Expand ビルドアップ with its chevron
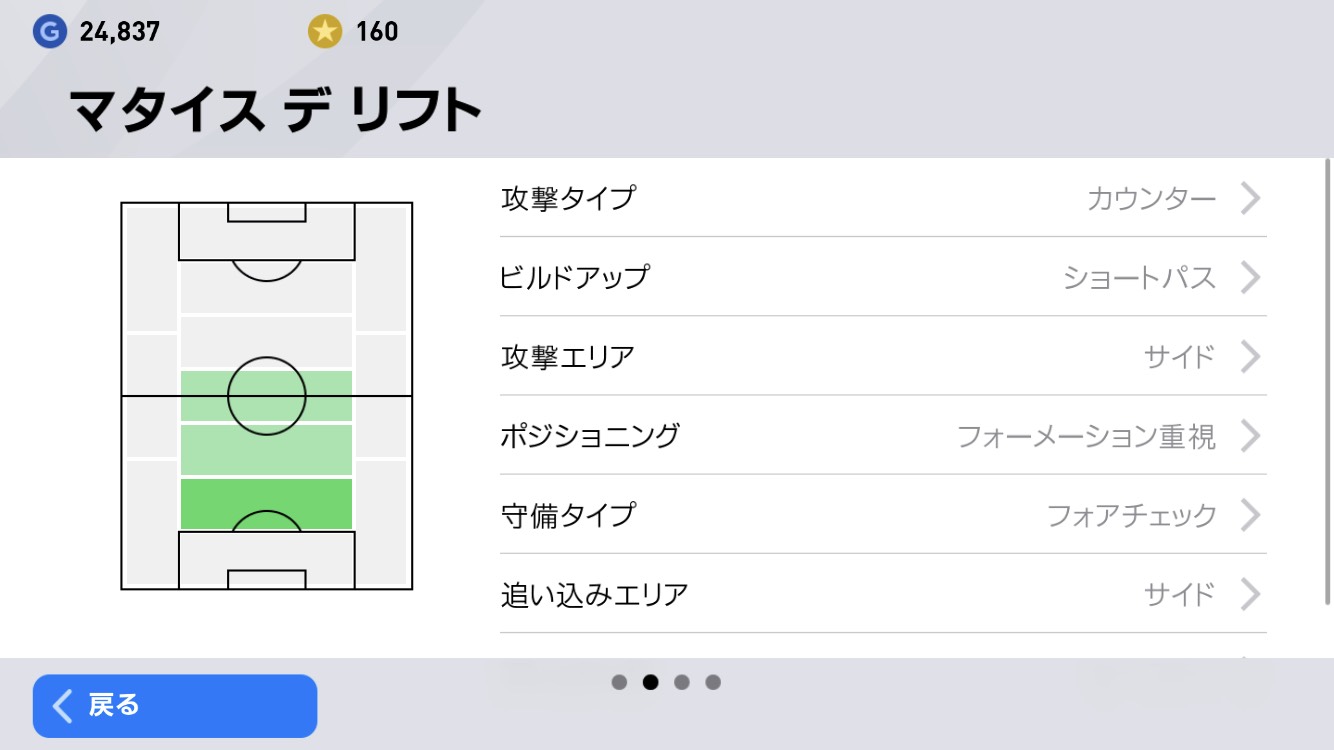Image resolution: width=1334 pixels, height=750 pixels. pyautogui.click(x=1250, y=277)
